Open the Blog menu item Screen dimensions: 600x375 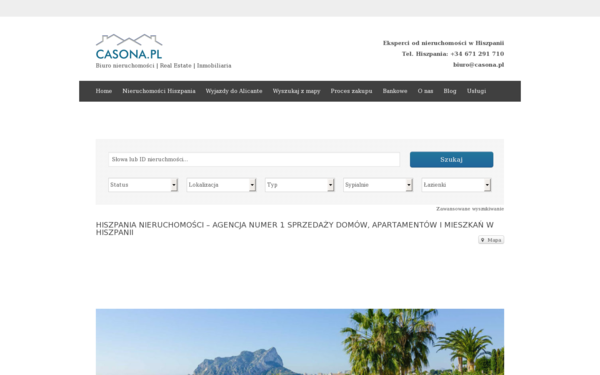[450, 91]
